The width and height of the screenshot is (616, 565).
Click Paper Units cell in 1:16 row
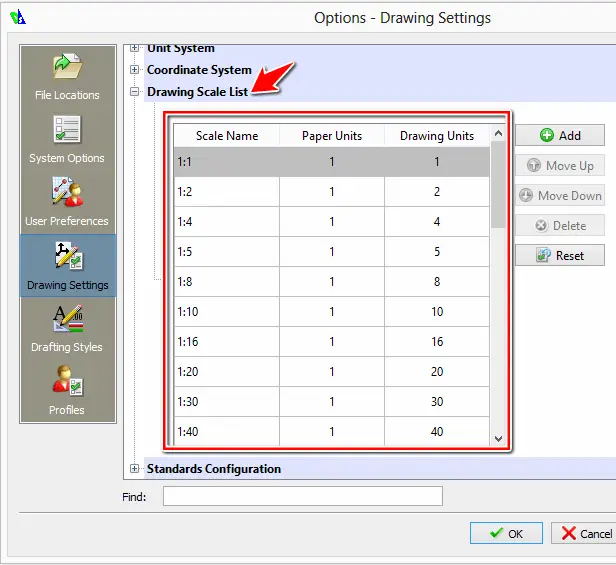tap(332, 341)
